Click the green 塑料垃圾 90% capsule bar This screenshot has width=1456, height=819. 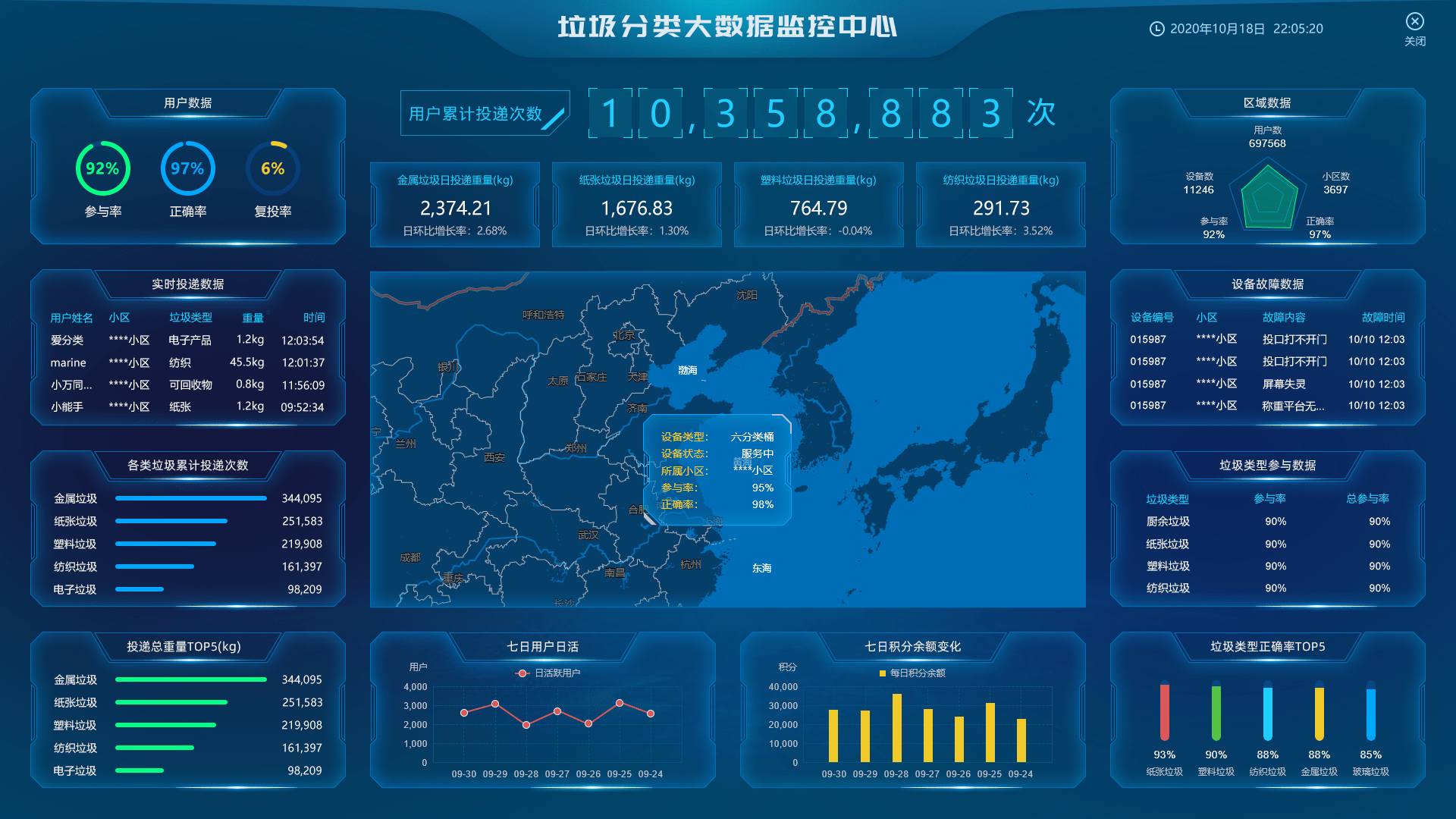click(x=1216, y=711)
